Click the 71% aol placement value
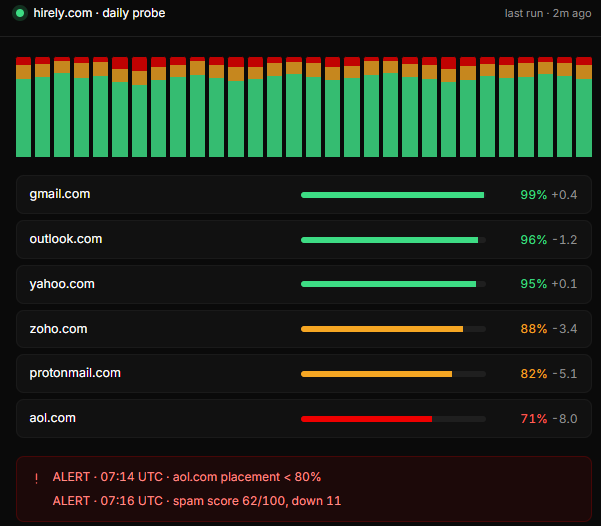This screenshot has height=526, width=601. 534,419
